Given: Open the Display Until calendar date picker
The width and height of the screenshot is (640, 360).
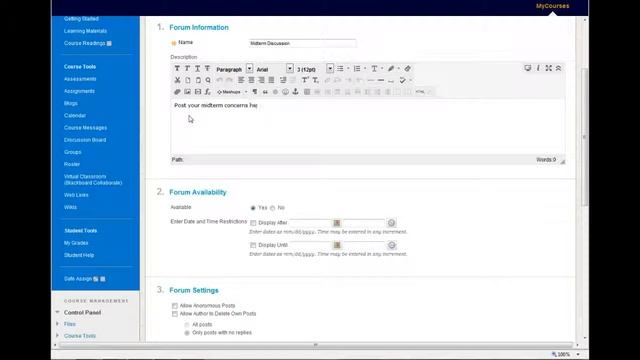Looking at the screenshot, I should click(x=337, y=245).
